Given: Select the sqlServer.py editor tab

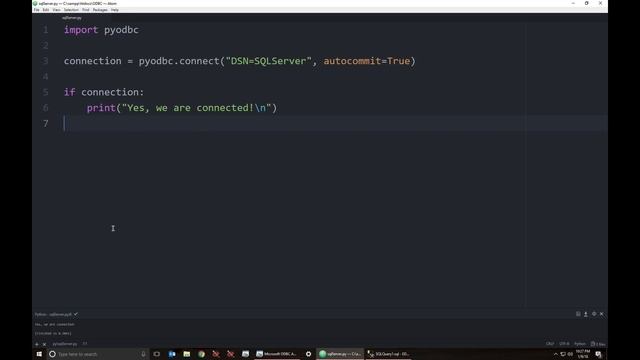Looking at the screenshot, I should point(72,18).
